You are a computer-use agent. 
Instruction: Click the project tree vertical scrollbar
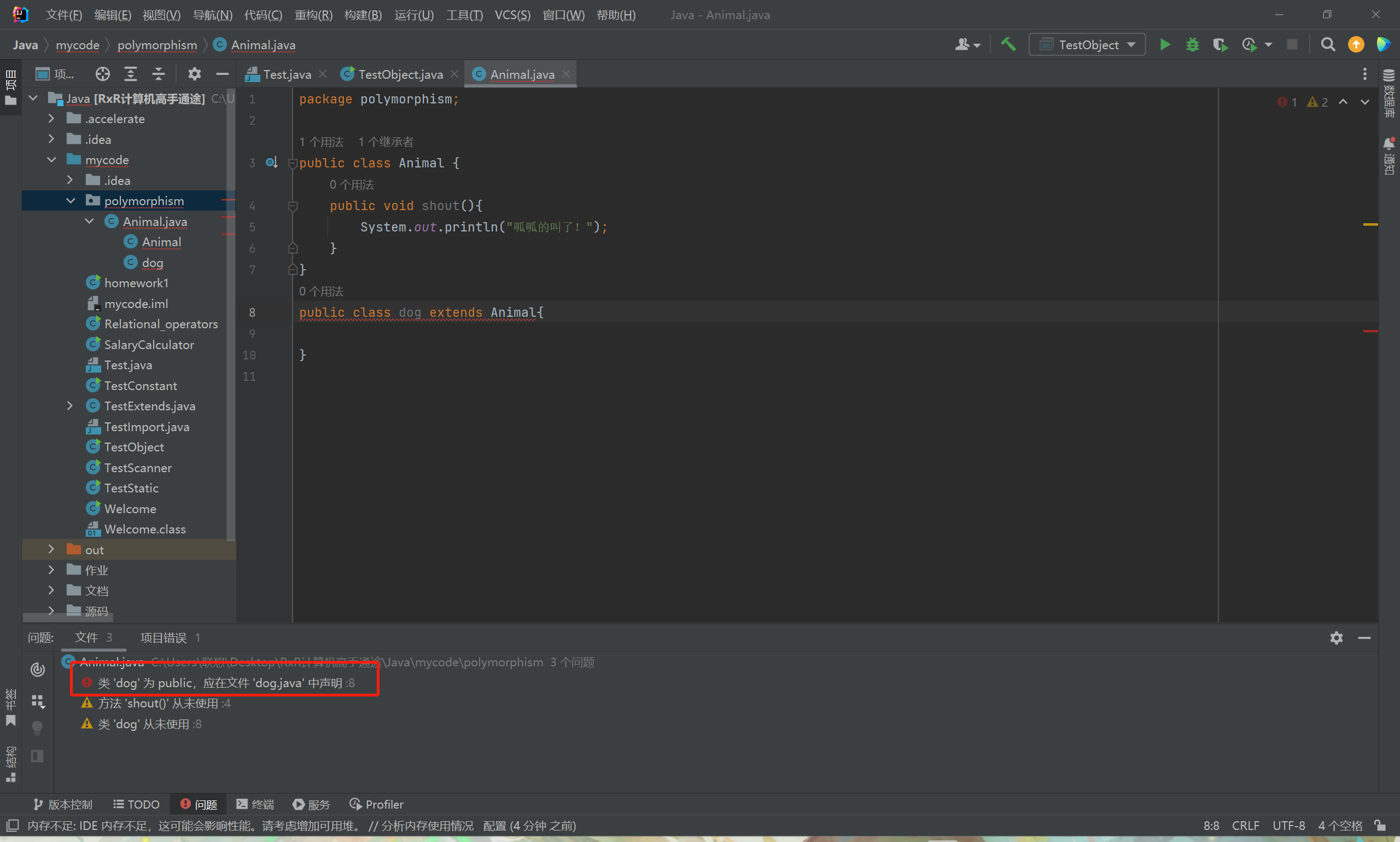[230, 315]
